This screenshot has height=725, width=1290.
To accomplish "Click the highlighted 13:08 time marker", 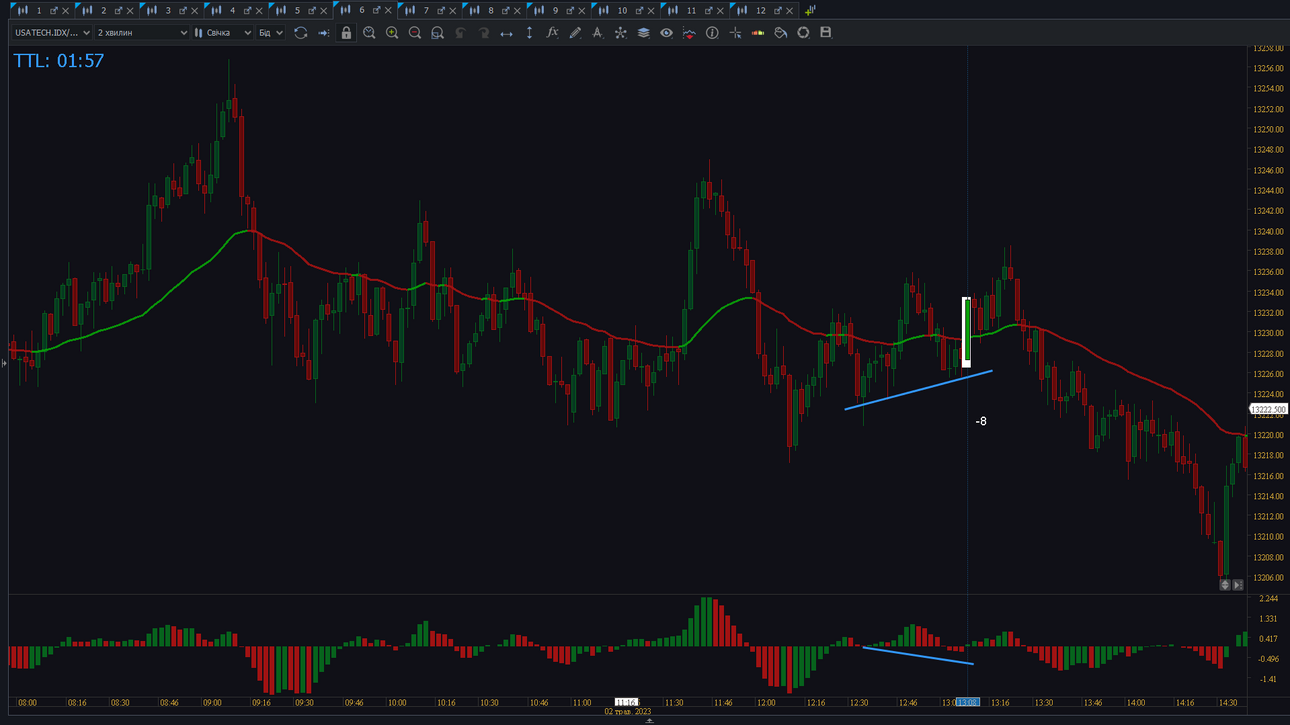I will [x=967, y=703].
